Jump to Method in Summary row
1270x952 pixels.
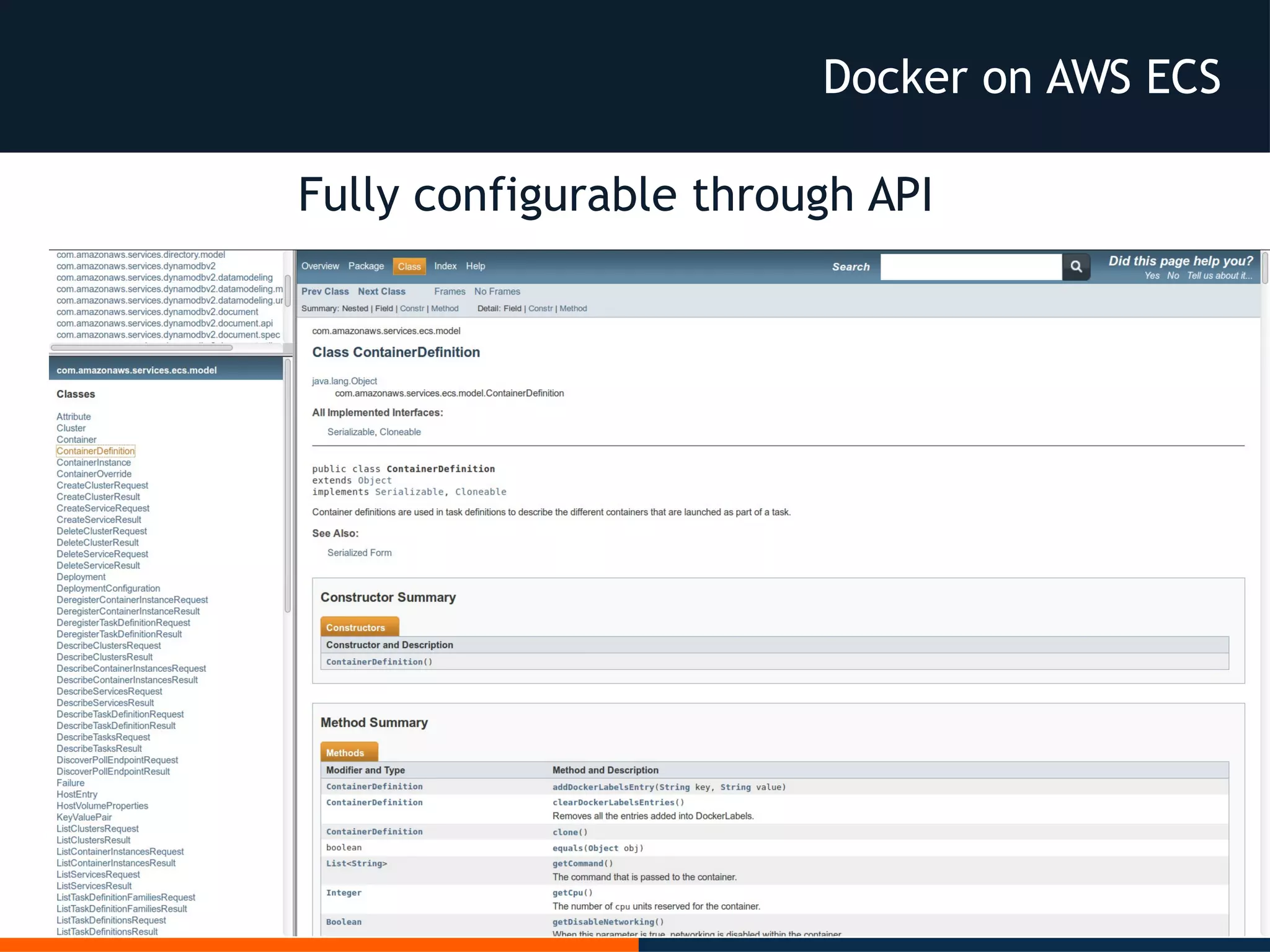click(x=445, y=309)
